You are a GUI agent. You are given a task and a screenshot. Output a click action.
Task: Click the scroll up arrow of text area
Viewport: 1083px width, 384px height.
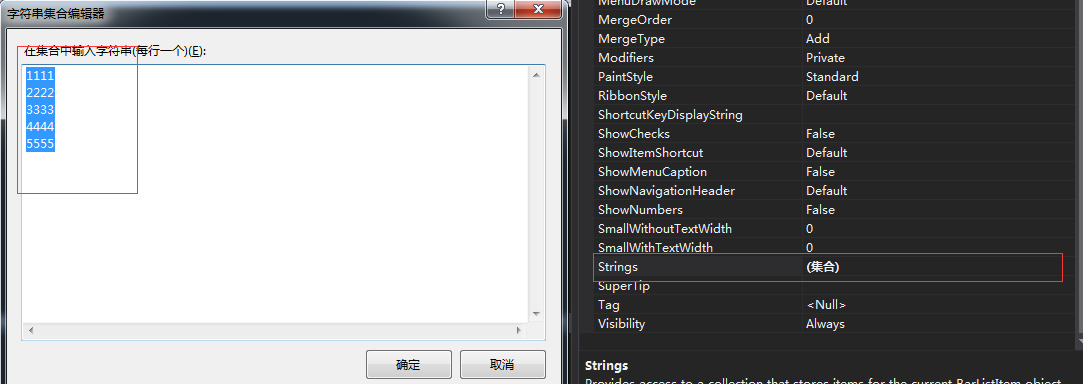coord(536,75)
